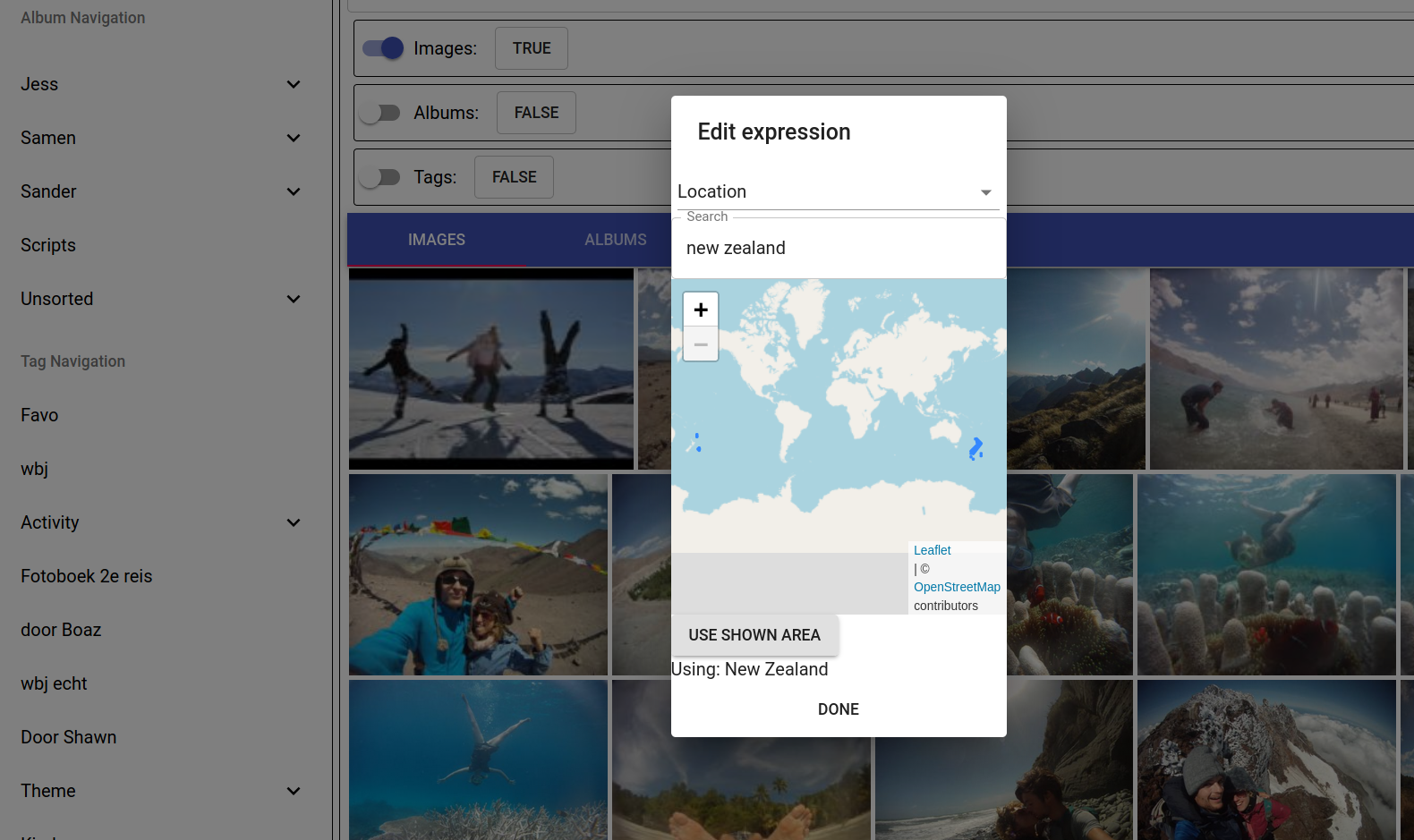Click DONE in Edit expression dialog

pos(839,709)
